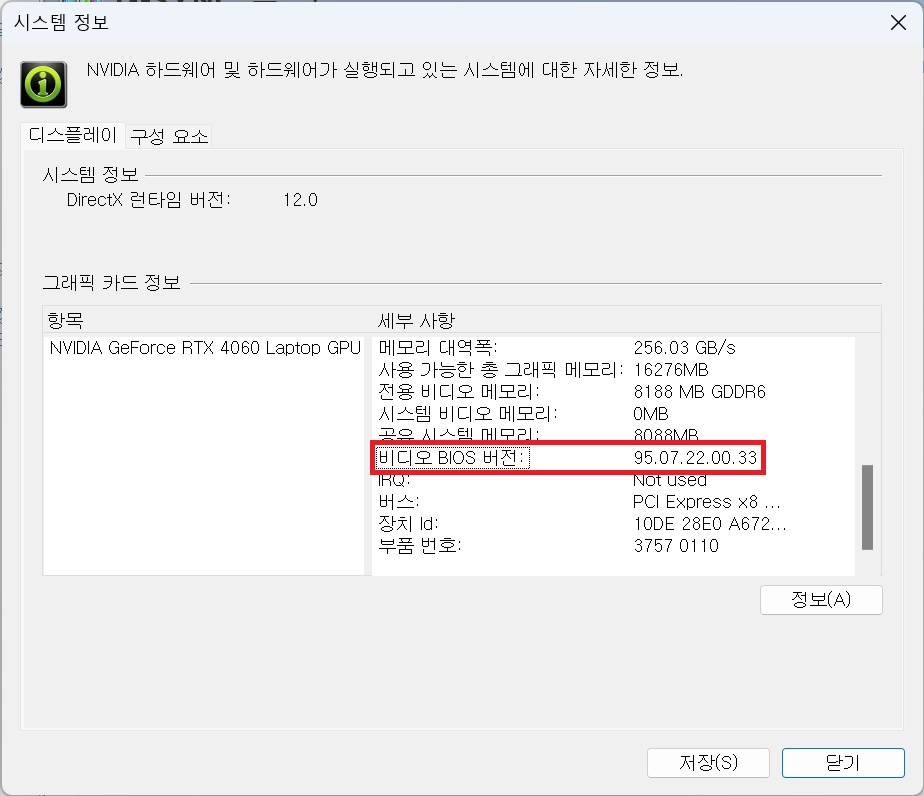Click the 세부 사항 column header
The image size is (924, 796).
(x=416, y=321)
